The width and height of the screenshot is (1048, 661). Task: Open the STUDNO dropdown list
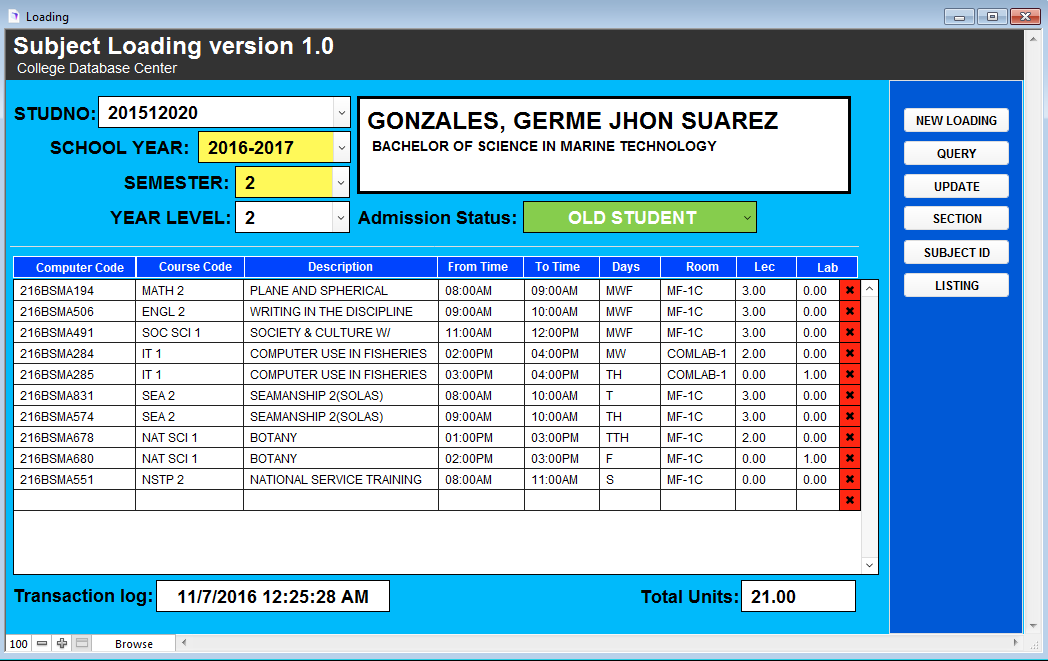tap(341, 113)
